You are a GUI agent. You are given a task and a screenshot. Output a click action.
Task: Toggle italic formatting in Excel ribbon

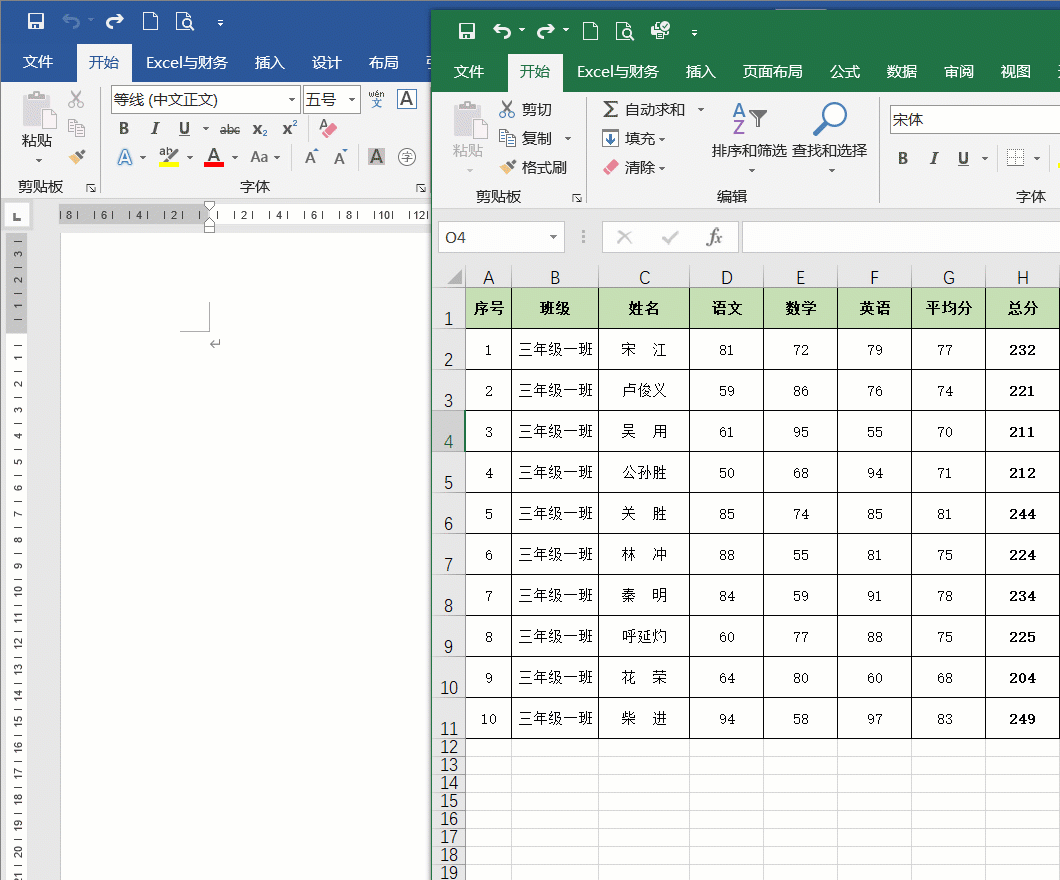click(x=934, y=158)
